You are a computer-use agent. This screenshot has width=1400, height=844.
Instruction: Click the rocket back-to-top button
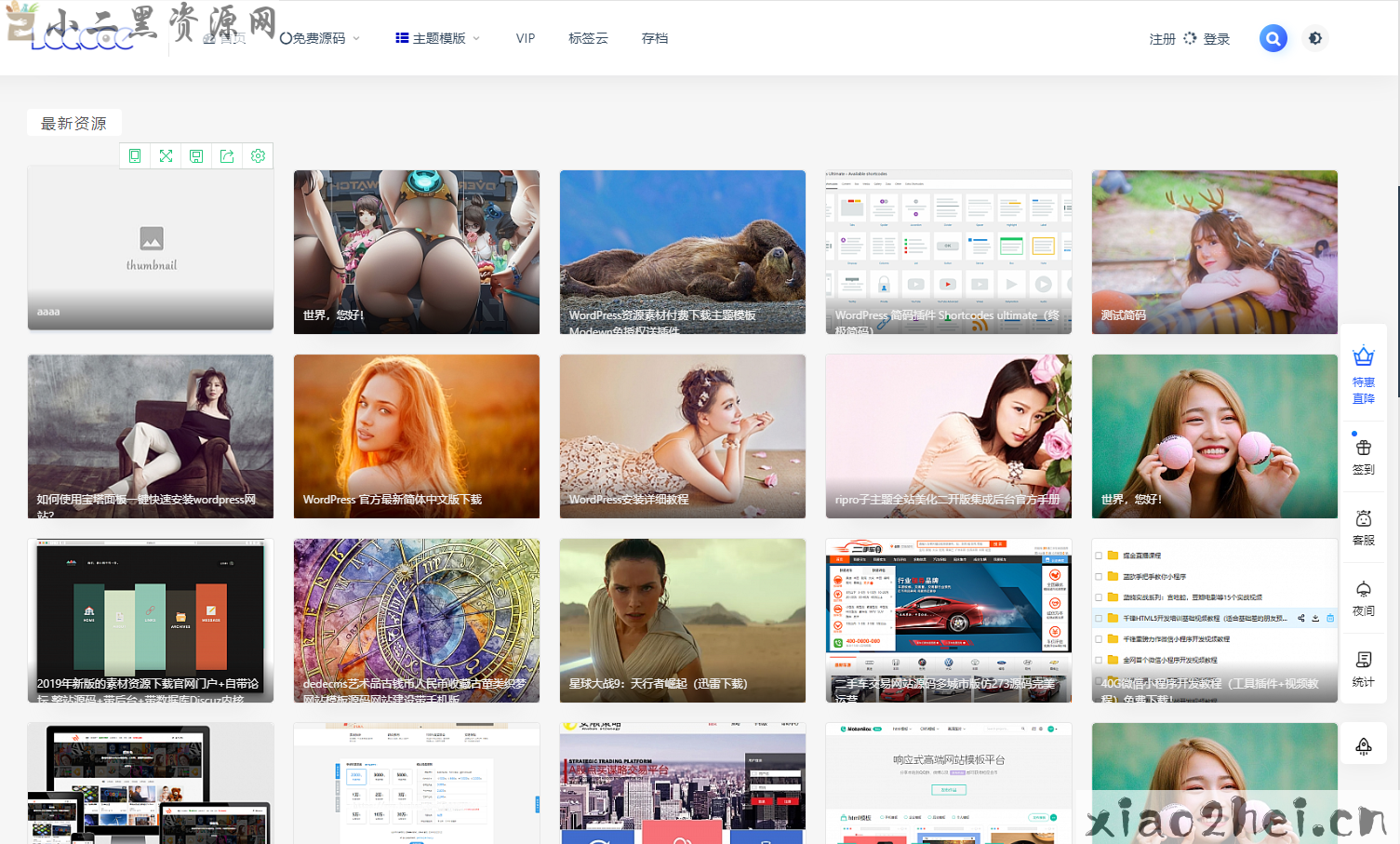pyautogui.click(x=1364, y=745)
